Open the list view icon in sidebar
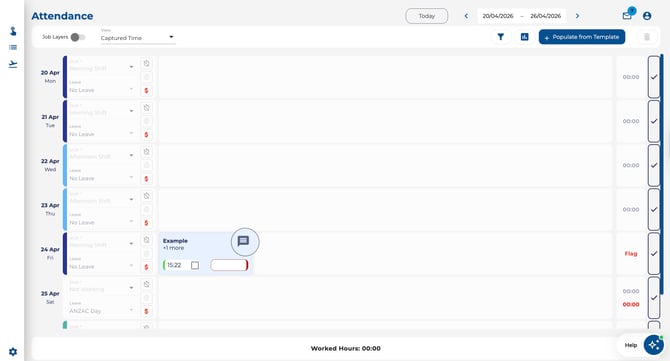Image resolution: width=670 pixels, height=361 pixels. coord(13,47)
